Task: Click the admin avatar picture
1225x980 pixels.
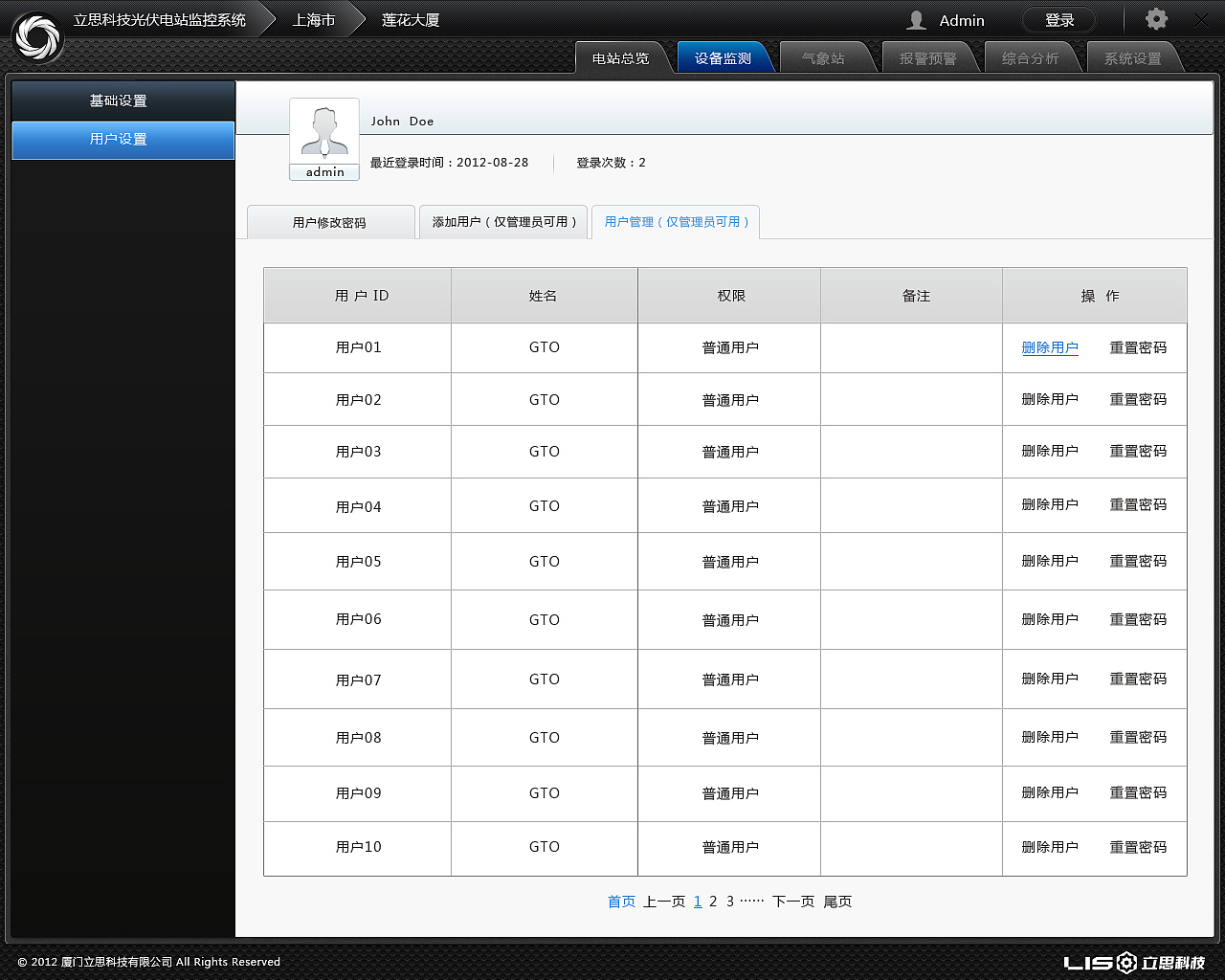Action: click(323, 132)
